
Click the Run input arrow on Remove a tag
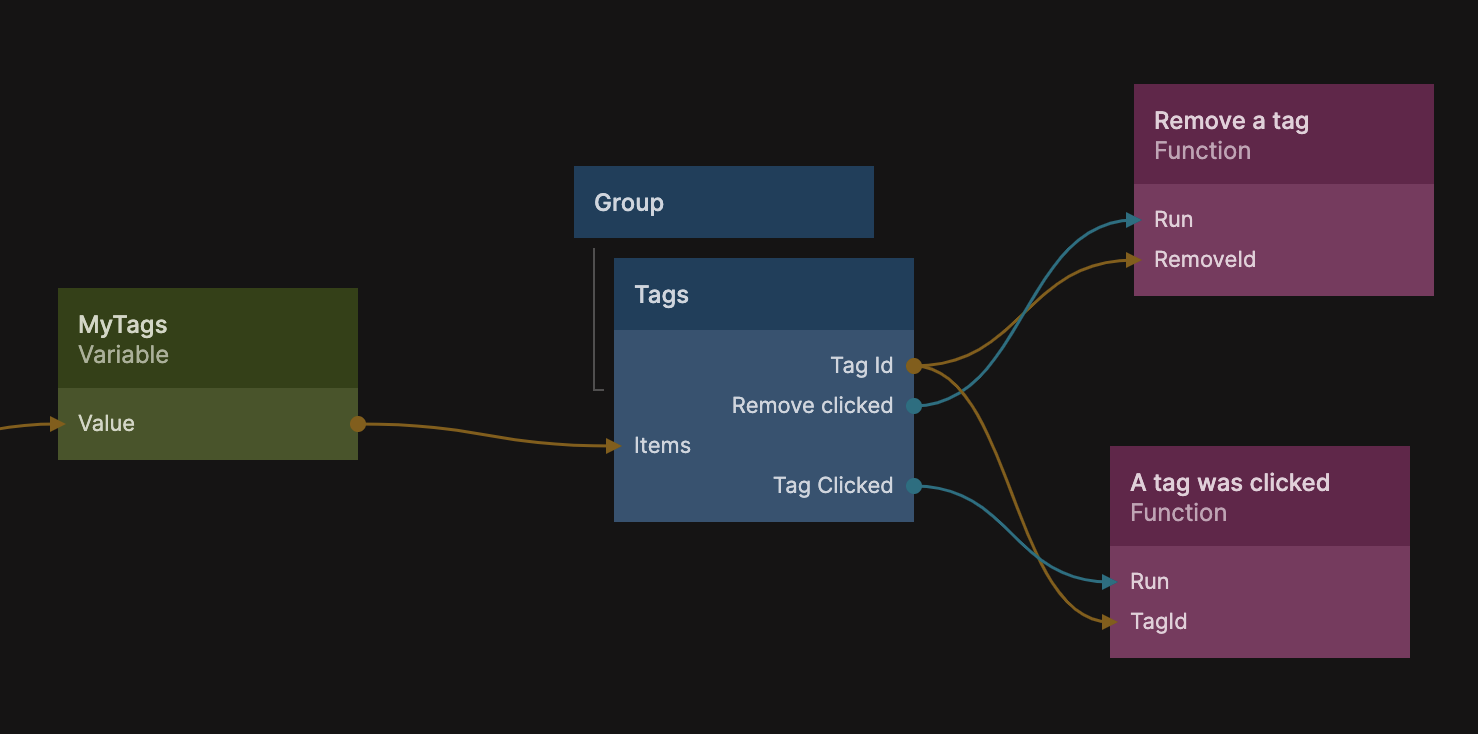pyautogui.click(x=1134, y=220)
